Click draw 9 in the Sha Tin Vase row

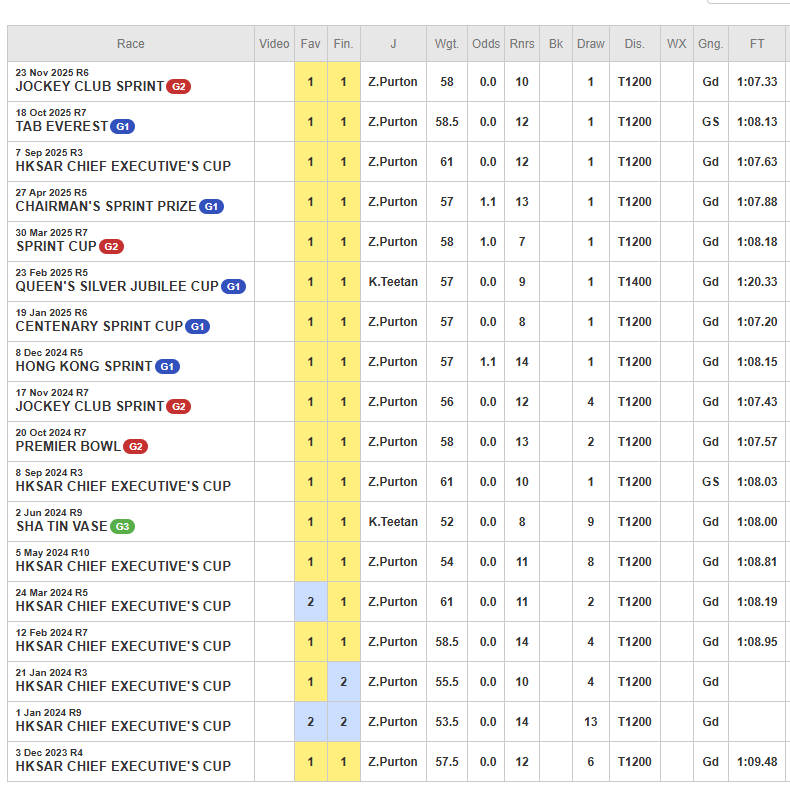[590, 522]
